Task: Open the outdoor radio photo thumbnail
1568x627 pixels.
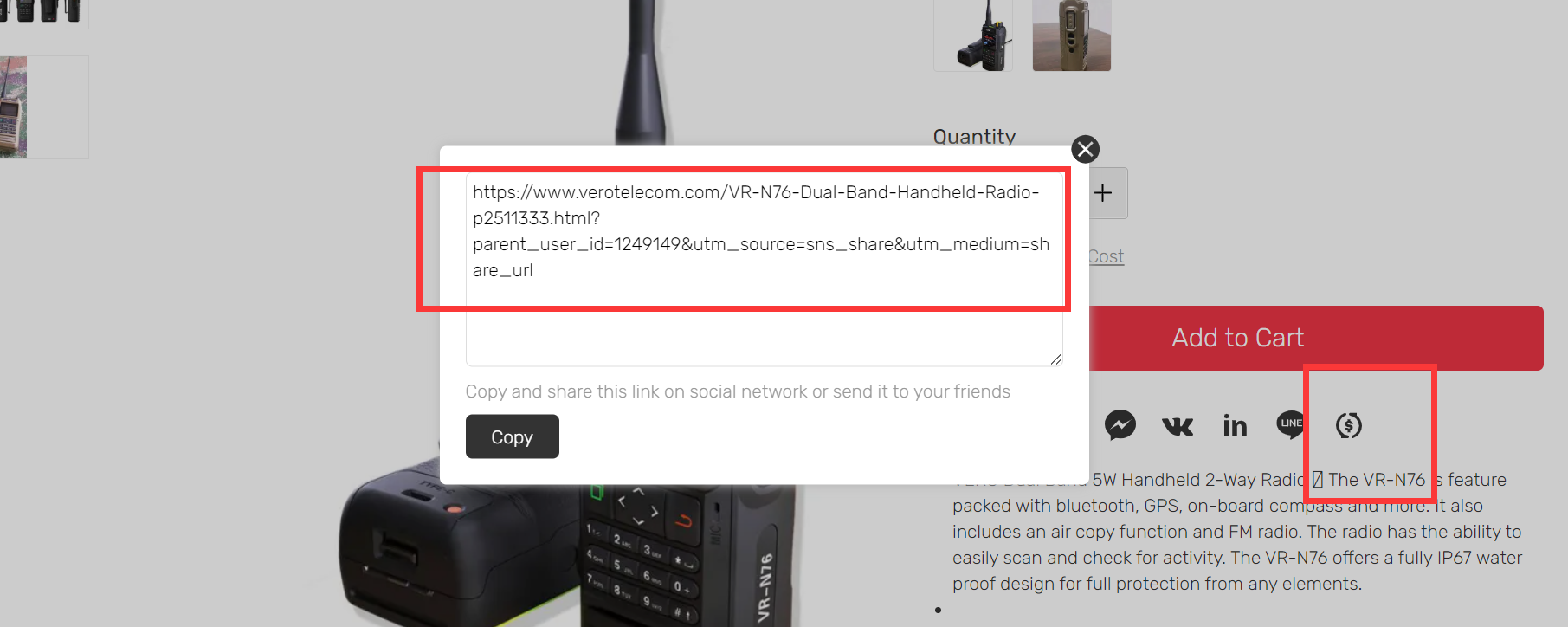Action: pos(42,107)
